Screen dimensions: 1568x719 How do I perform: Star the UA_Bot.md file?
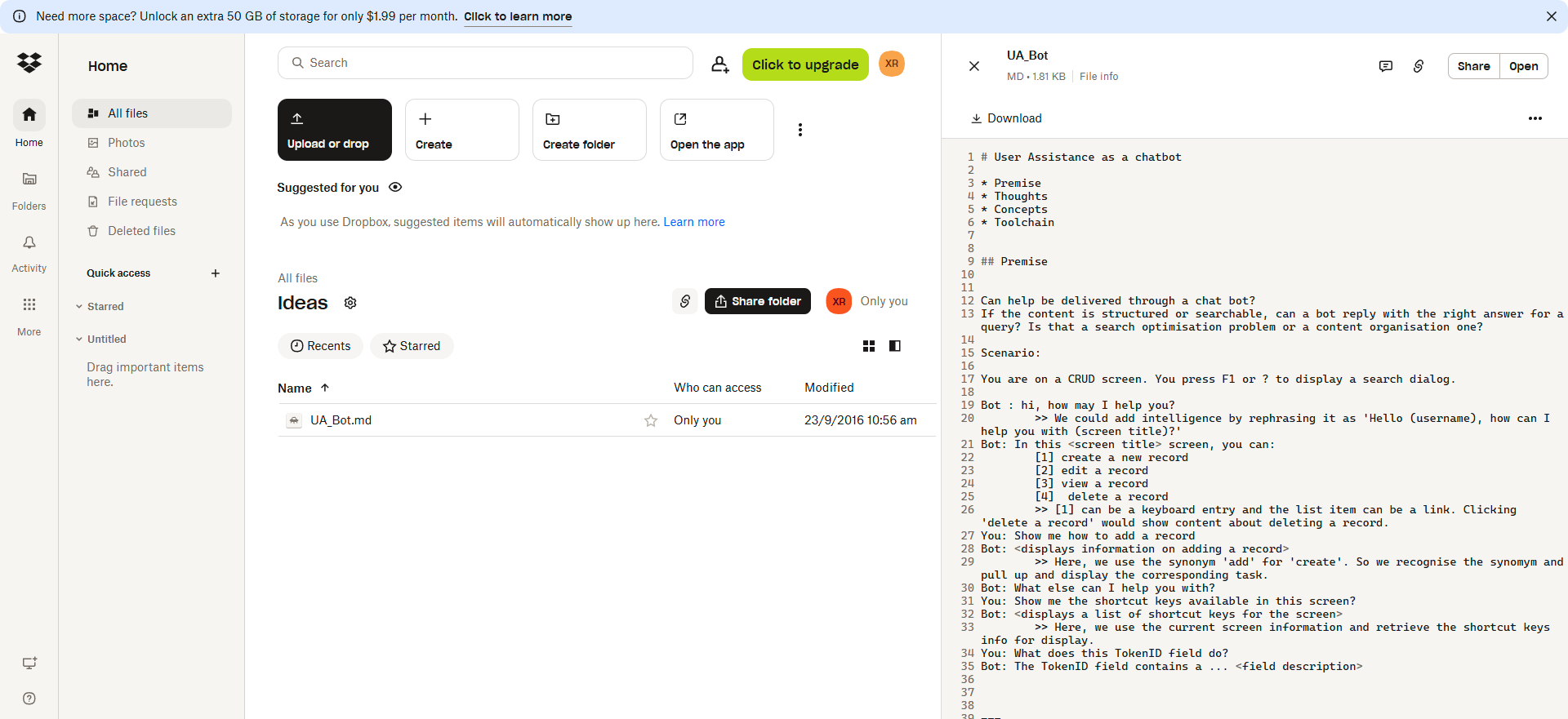coord(651,420)
